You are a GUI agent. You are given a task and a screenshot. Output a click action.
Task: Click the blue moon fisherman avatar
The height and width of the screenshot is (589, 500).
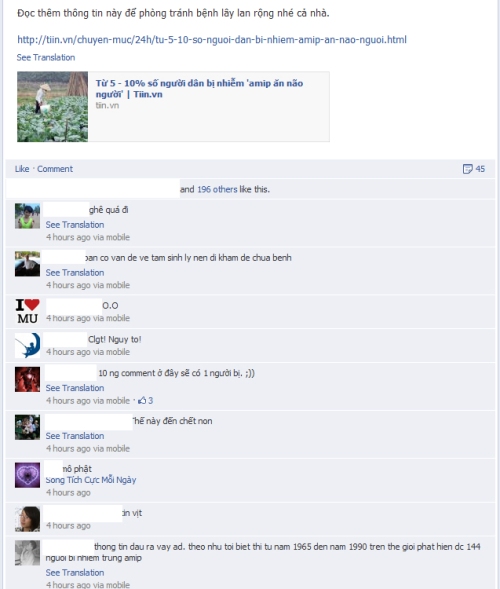point(27,345)
